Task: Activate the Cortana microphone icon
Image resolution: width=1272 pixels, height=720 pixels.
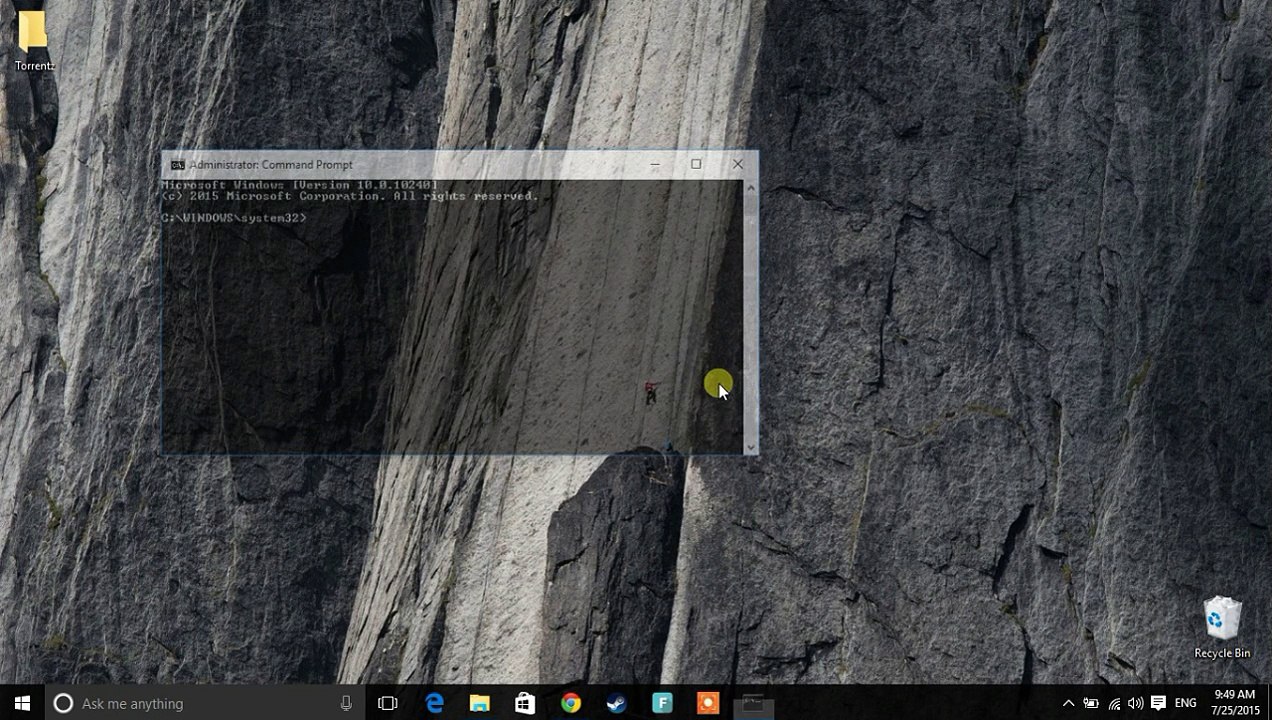Action: pyautogui.click(x=346, y=703)
